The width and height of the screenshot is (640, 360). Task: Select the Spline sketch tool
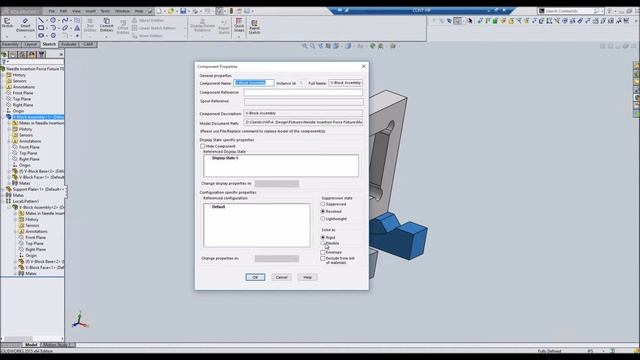[65, 20]
